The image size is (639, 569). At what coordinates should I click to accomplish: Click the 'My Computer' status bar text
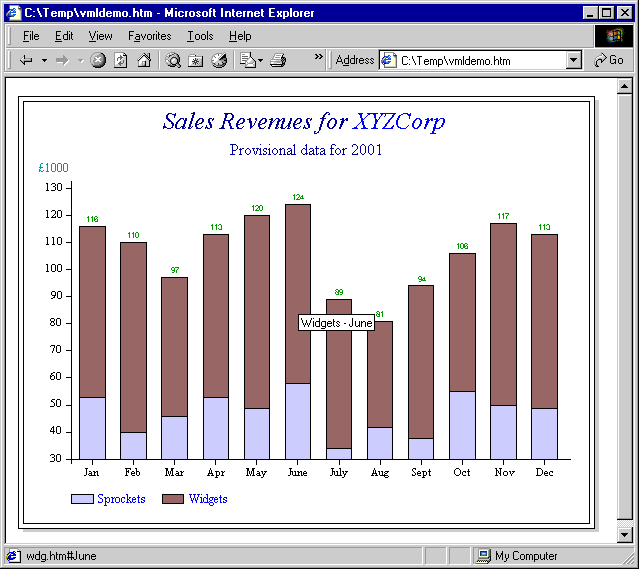526,556
